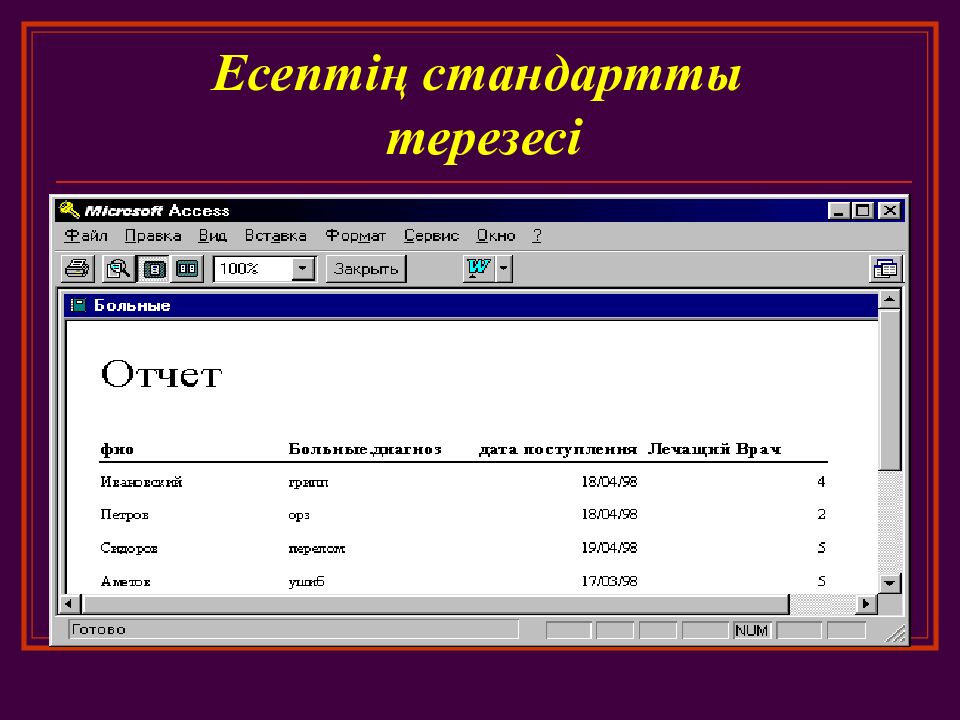Open the Файл menu
The width and height of the screenshot is (960, 720).
click(x=86, y=236)
